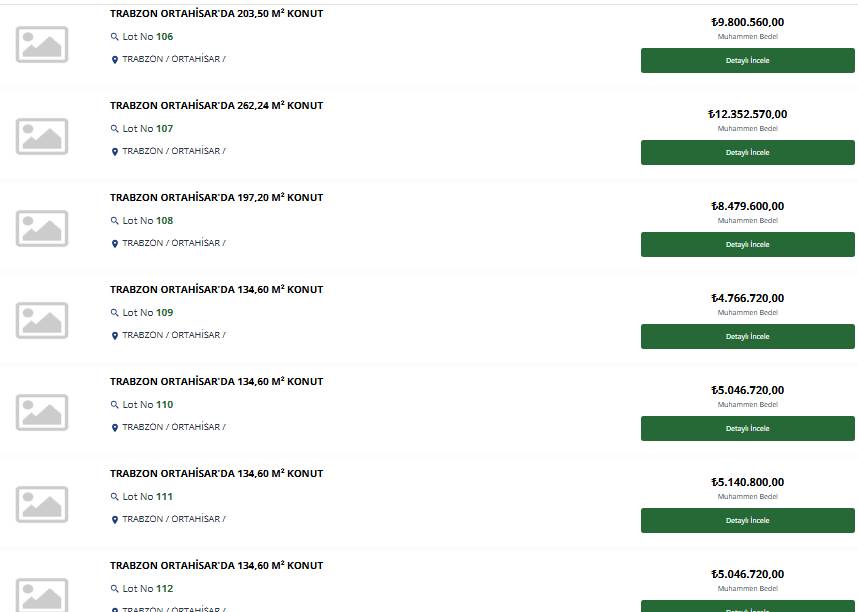Click location pin icon for Lot 111
Image resolution: width=858 pixels, height=612 pixels.
(115, 519)
